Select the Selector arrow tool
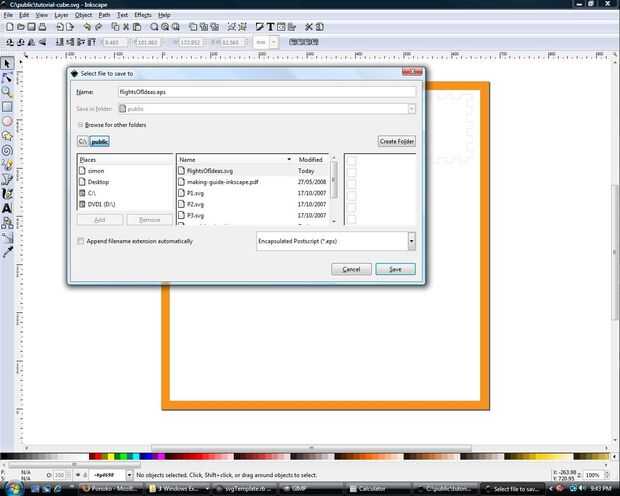Viewport: 620px width, 496px height. 7,63
